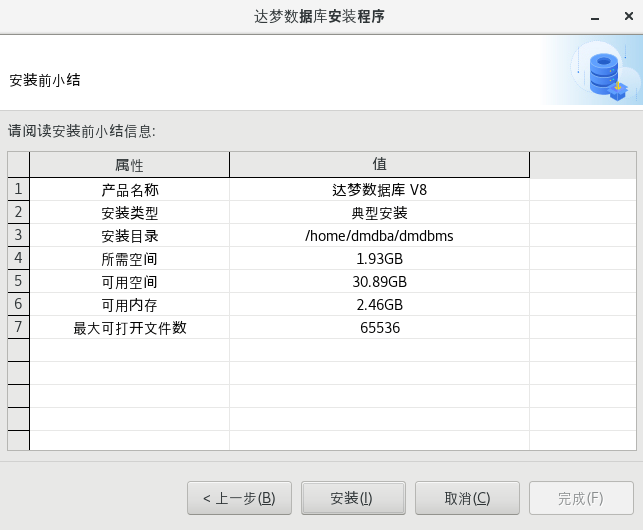
Task: Click the 安装(I) install button
Action: click(x=353, y=498)
